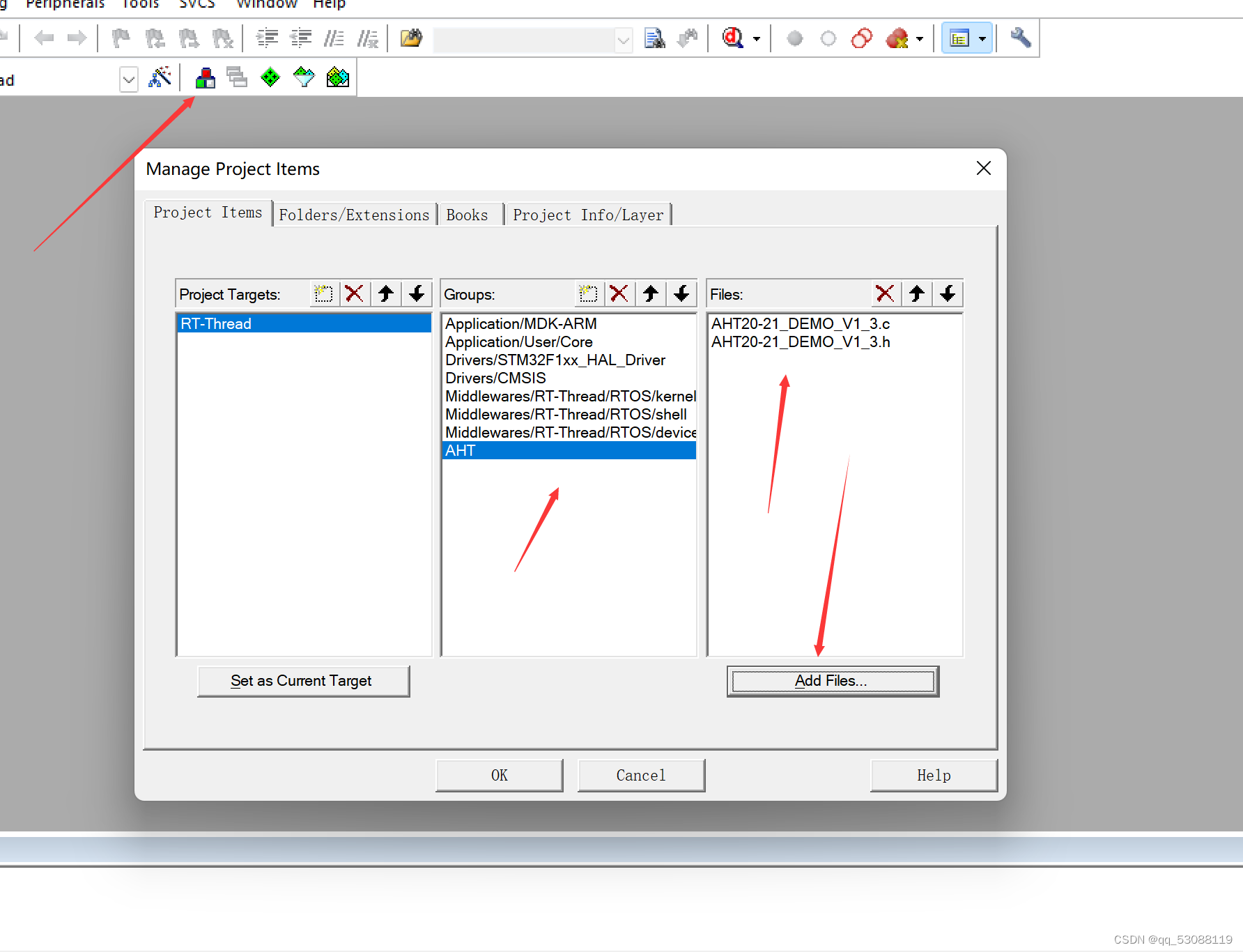Click the Find in Files icon
The width and height of the screenshot is (1243, 952).
[x=655, y=38]
